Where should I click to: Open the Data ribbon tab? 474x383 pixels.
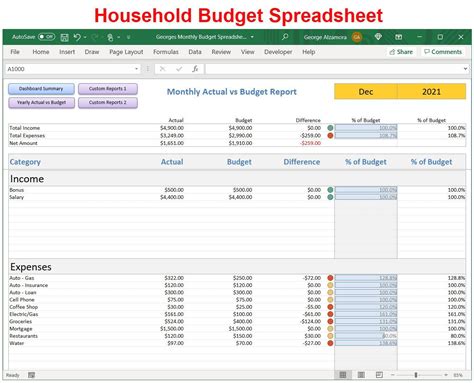(195, 52)
